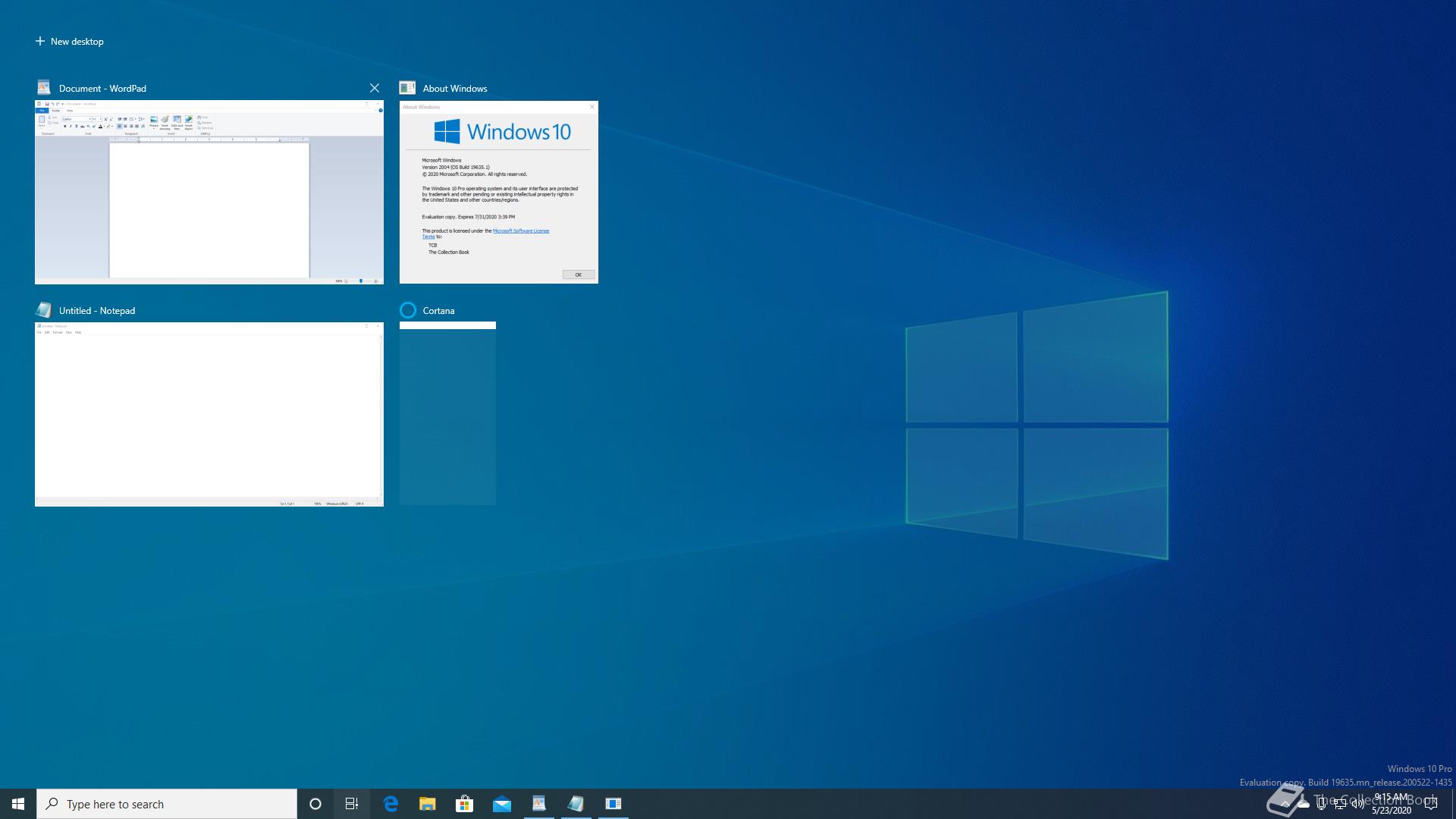
Task: Open the clock showing 9:15 AM
Action: tap(1391, 804)
